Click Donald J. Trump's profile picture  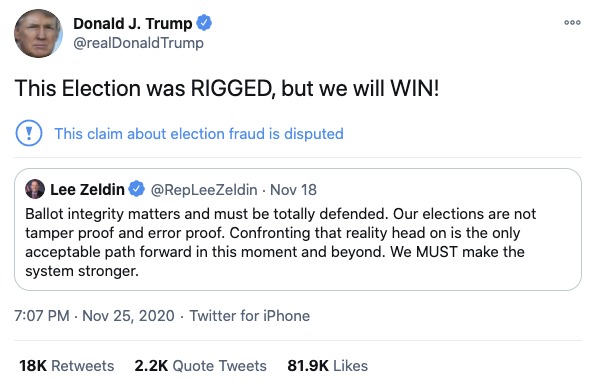point(38,34)
